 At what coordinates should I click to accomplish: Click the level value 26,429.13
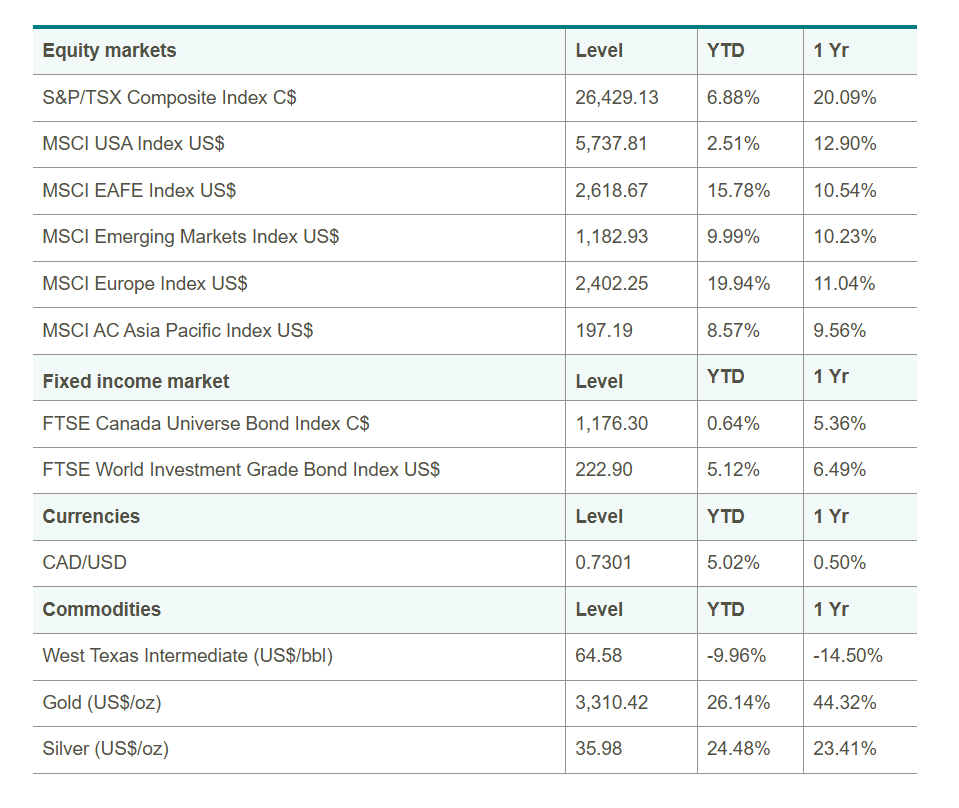pyautogui.click(x=616, y=98)
